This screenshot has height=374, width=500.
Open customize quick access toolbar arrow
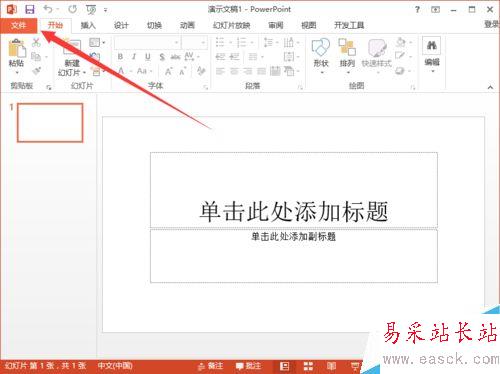coord(105,10)
